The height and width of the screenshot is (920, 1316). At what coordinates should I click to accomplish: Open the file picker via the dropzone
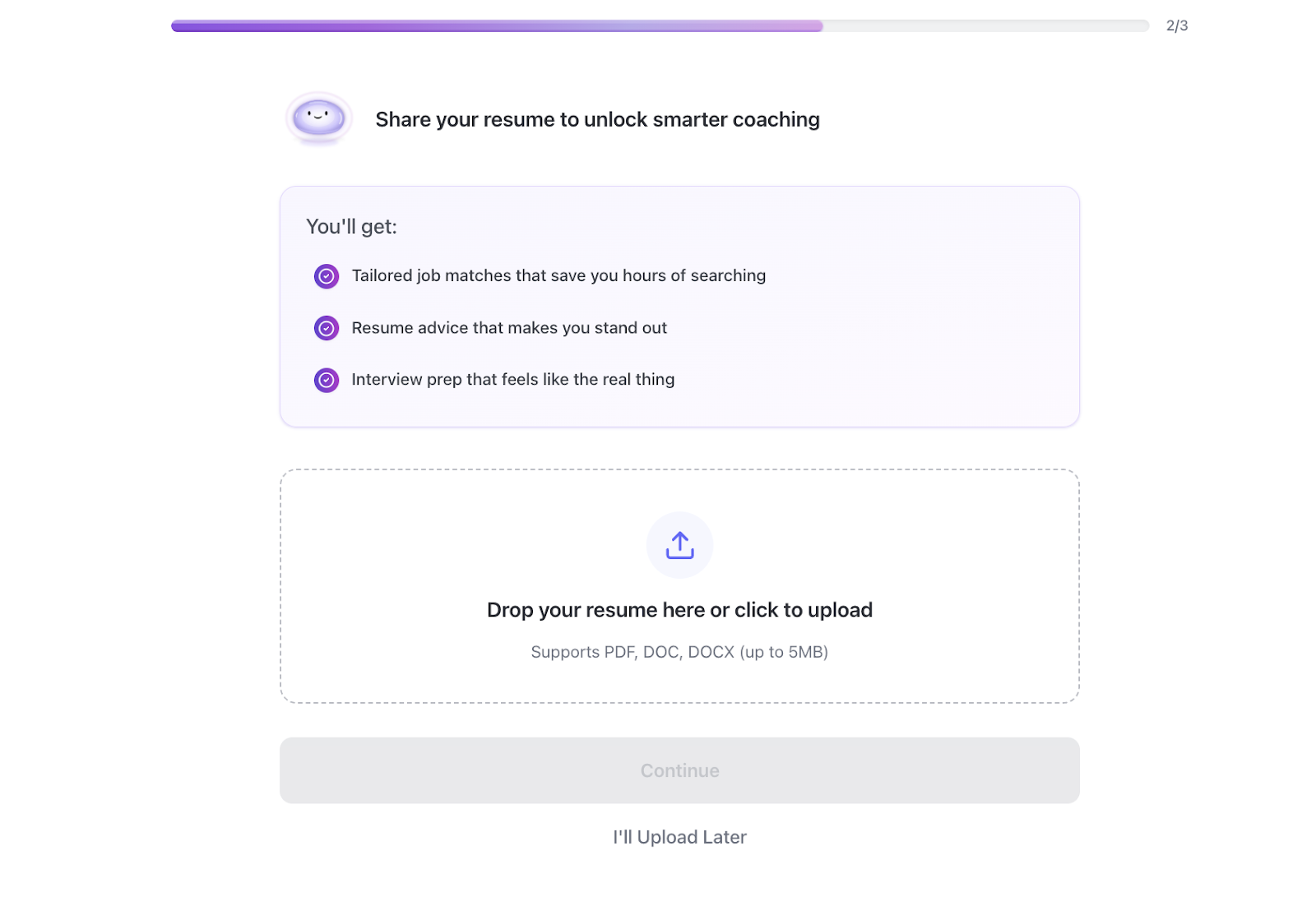(x=679, y=585)
